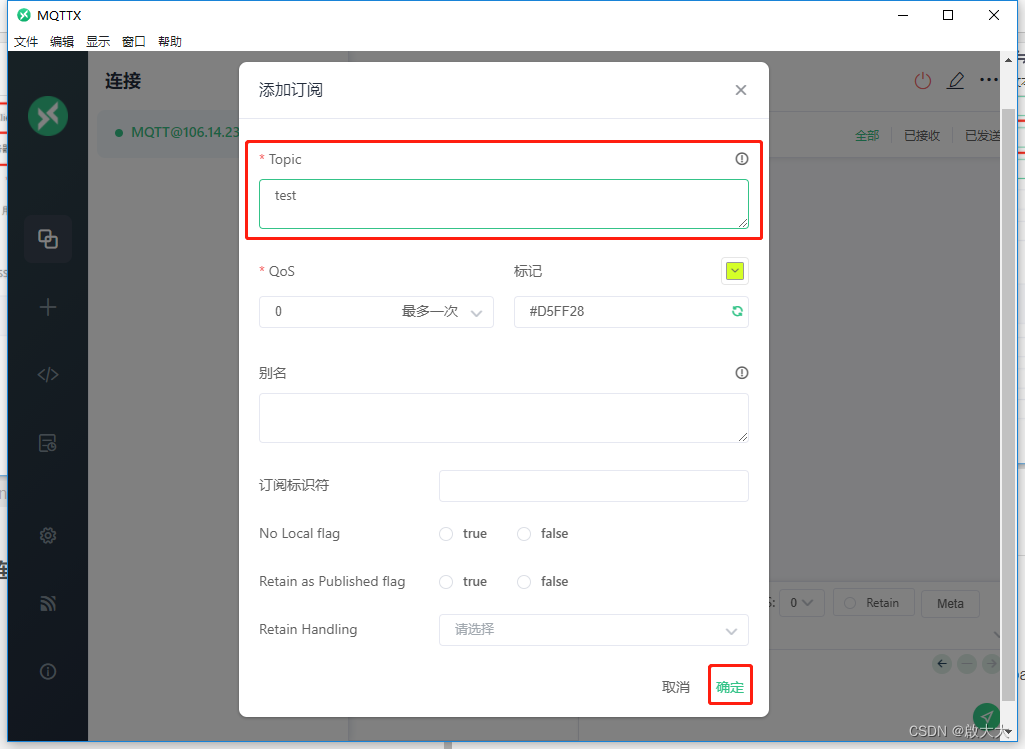Viewport: 1025px width, 749px height.
Task: Open the Log panel icon in sidebar
Action: 47,442
